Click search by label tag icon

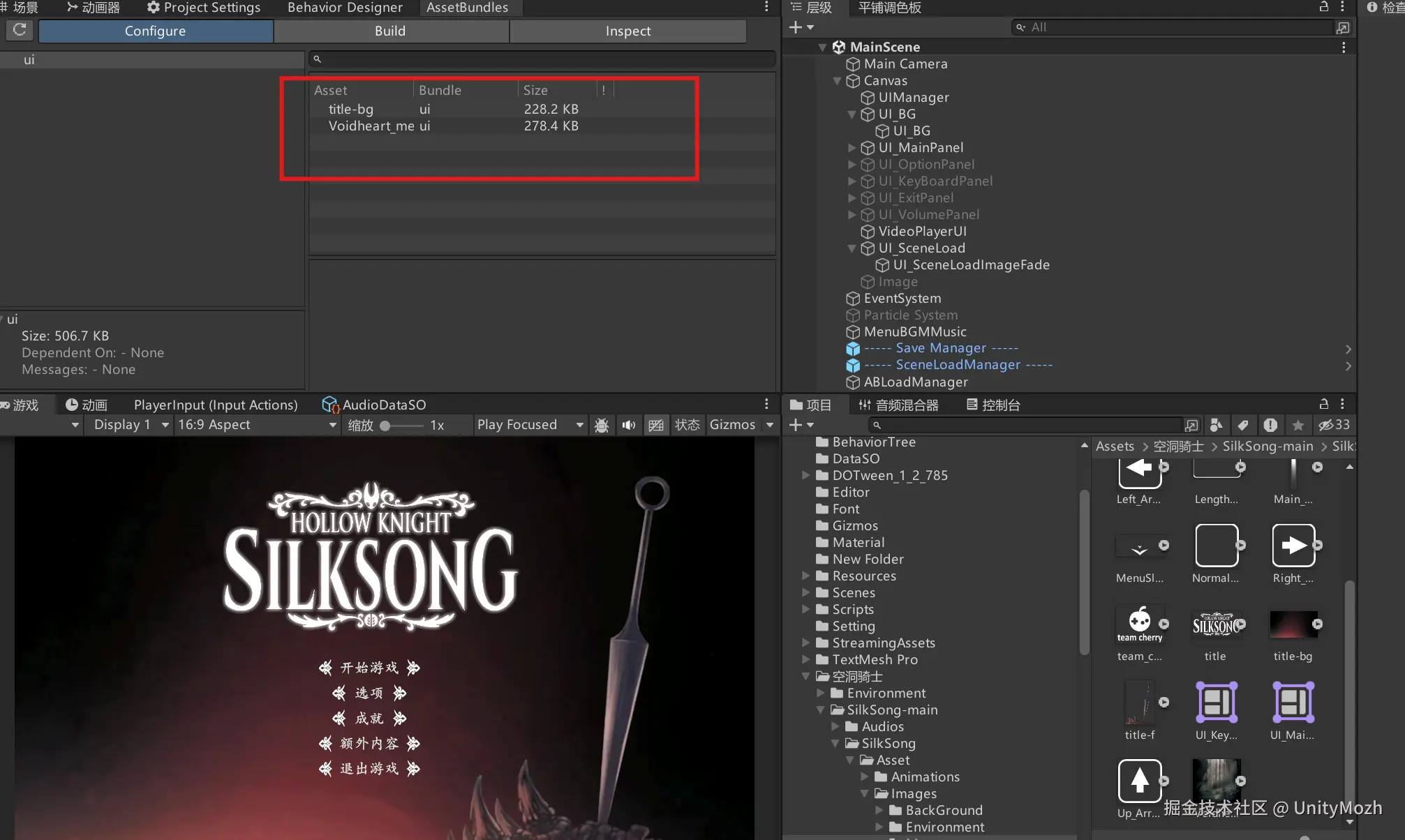point(1243,425)
